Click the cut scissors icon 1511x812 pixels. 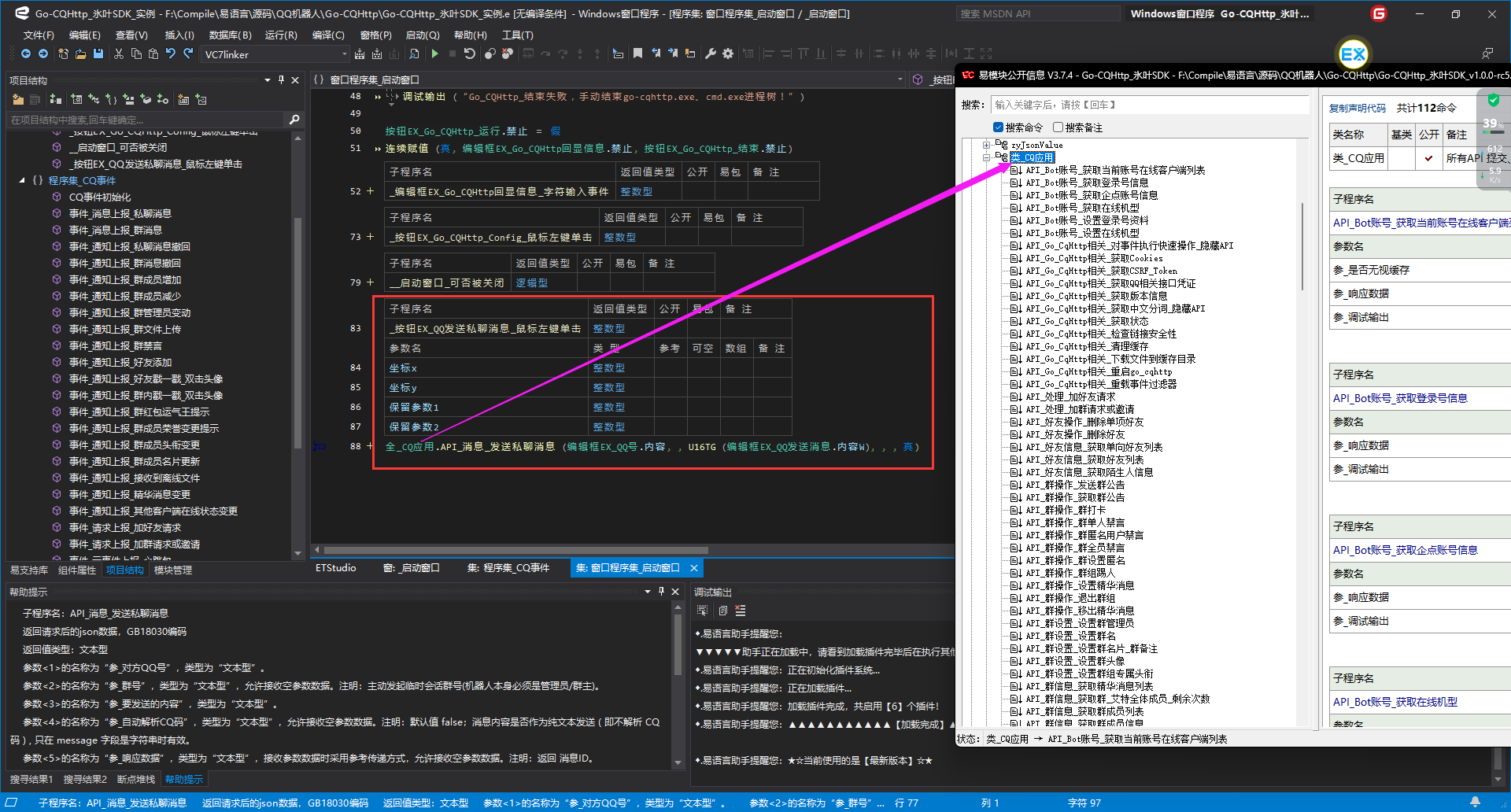[x=119, y=54]
